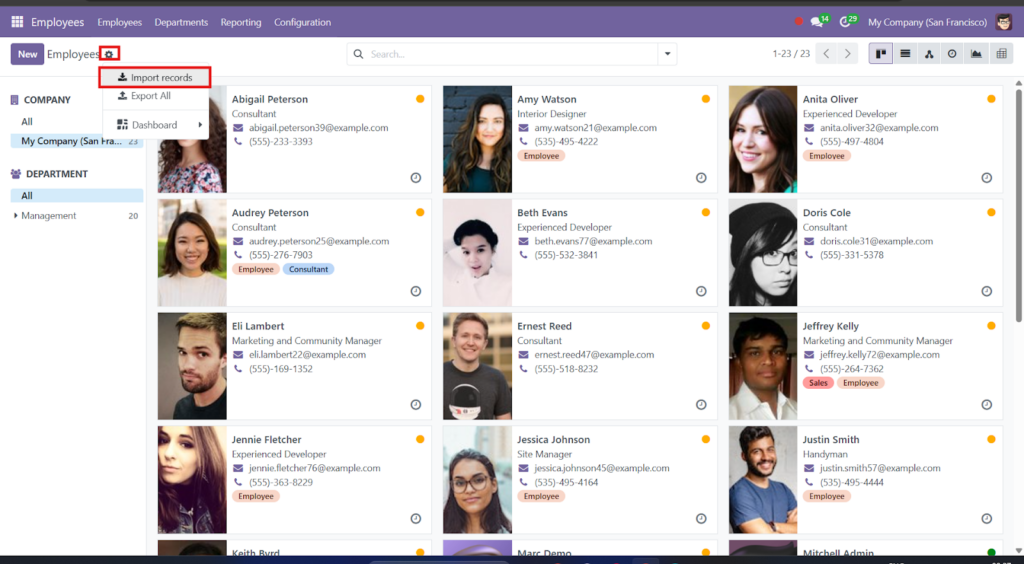Click phone number (555)-169-1352
1024x564 pixels.
[x=281, y=369]
